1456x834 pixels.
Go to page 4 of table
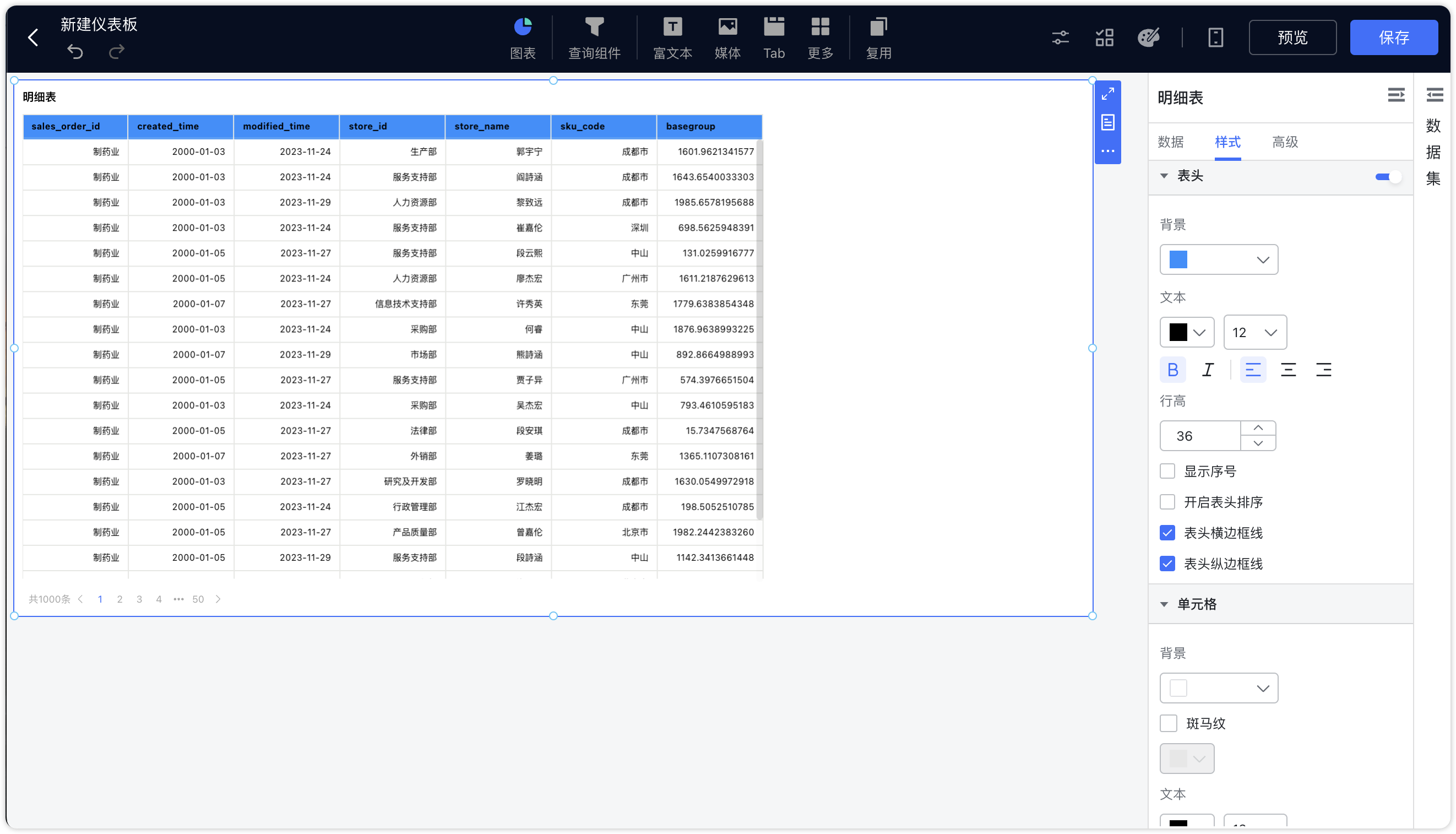[159, 600]
